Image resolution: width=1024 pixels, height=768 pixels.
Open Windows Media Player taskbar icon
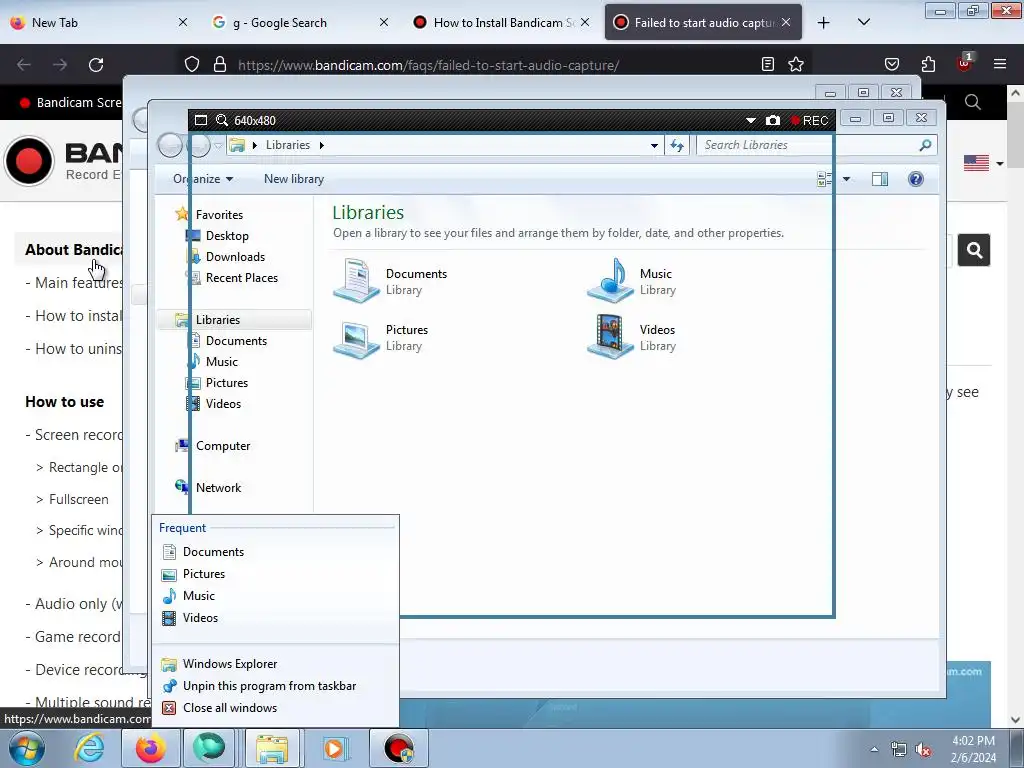click(335, 748)
